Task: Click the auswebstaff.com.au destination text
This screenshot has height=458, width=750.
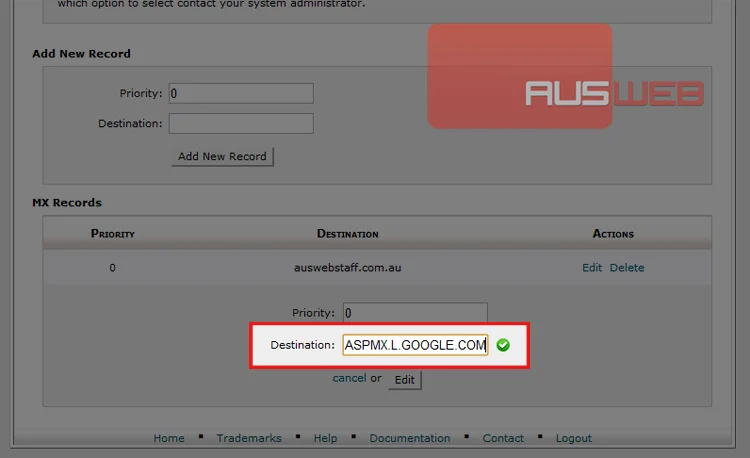Action: (x=348, y=268)
